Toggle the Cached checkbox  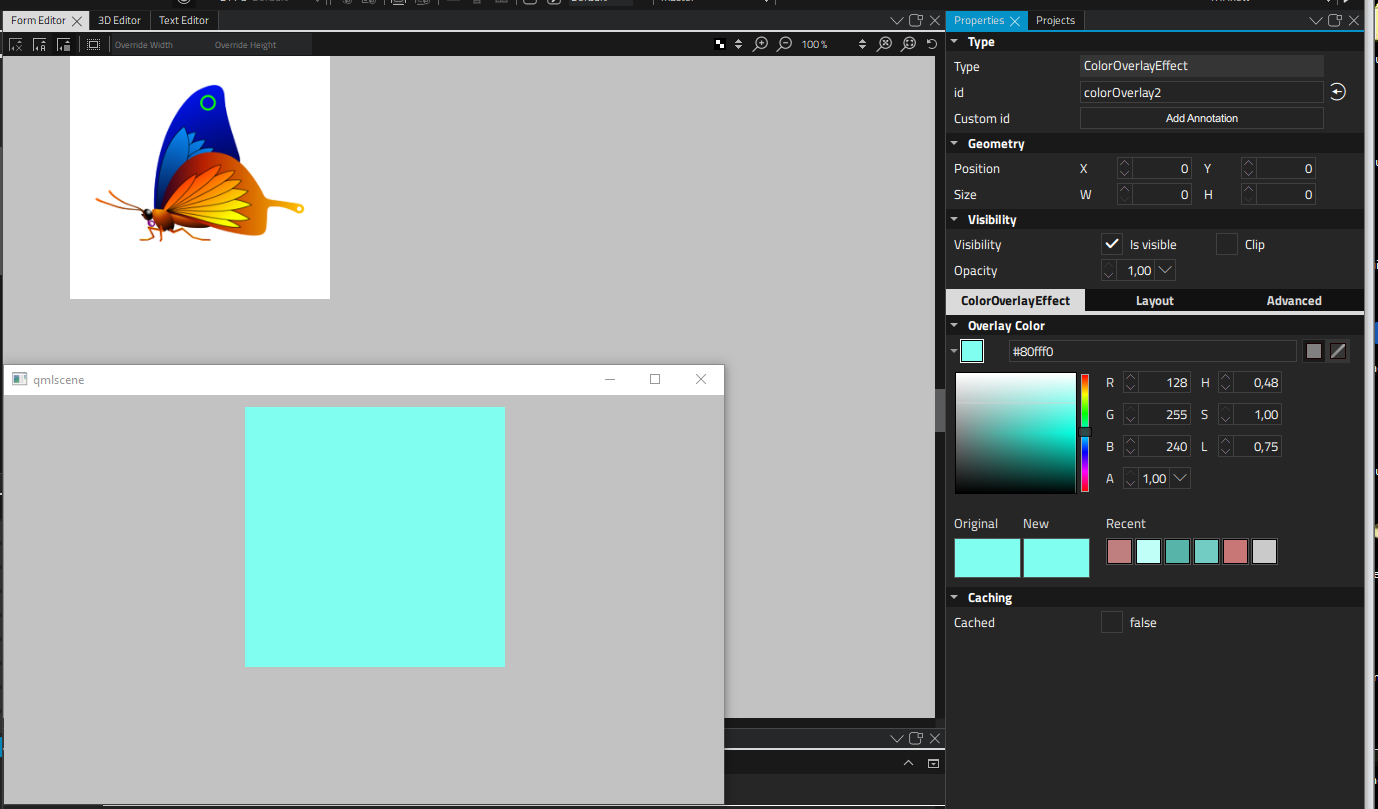point(1111,622)
